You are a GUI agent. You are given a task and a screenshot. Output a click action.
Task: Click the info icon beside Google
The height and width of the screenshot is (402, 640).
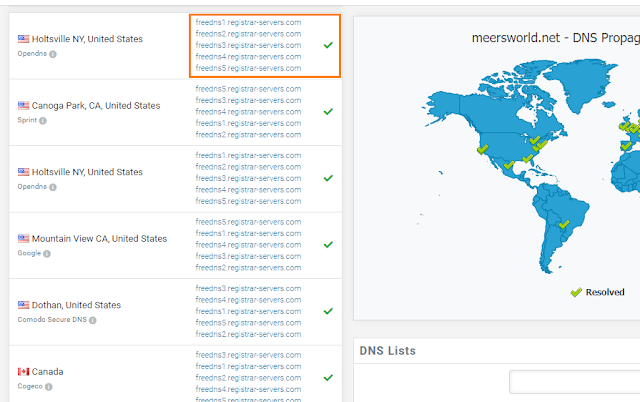click(x=47, y=254)
